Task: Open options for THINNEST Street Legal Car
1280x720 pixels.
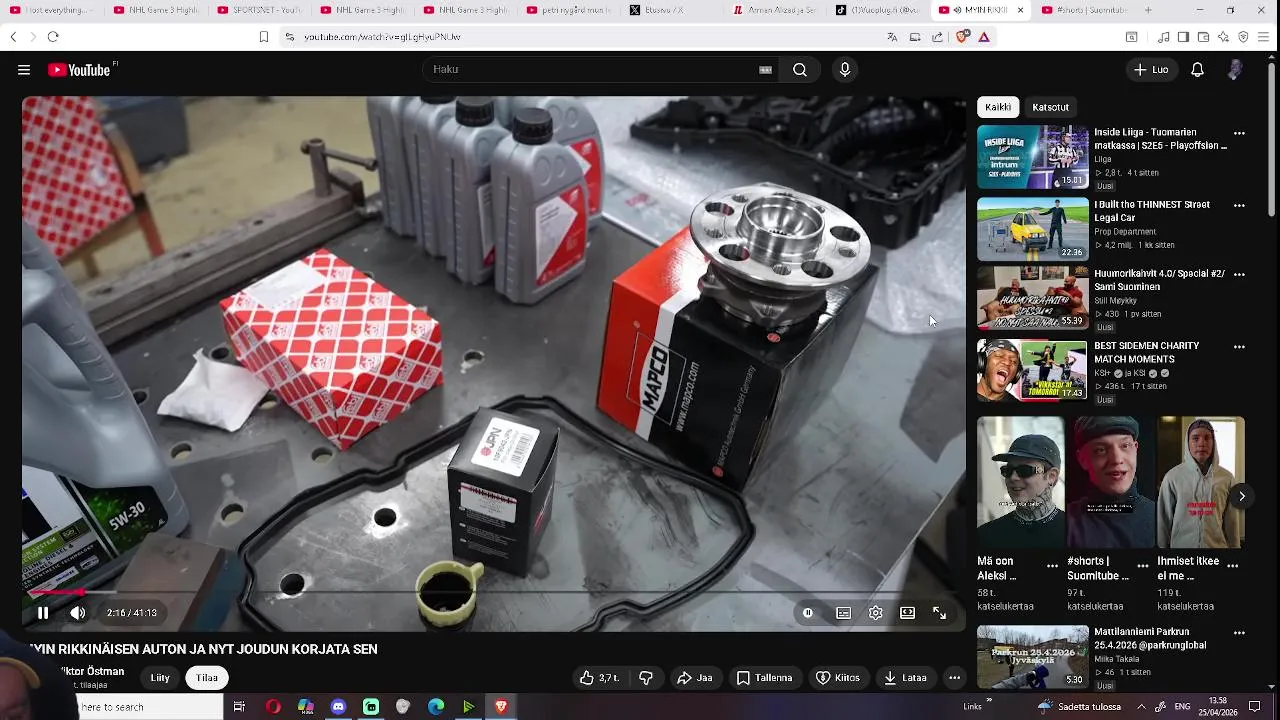Action: click(x=1239, y=206)
